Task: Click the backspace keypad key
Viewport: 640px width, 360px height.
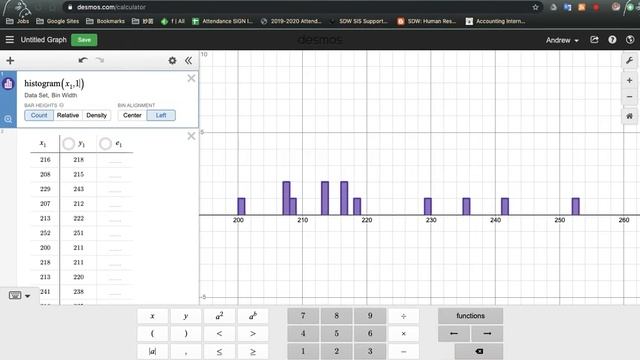Action: 479,351
